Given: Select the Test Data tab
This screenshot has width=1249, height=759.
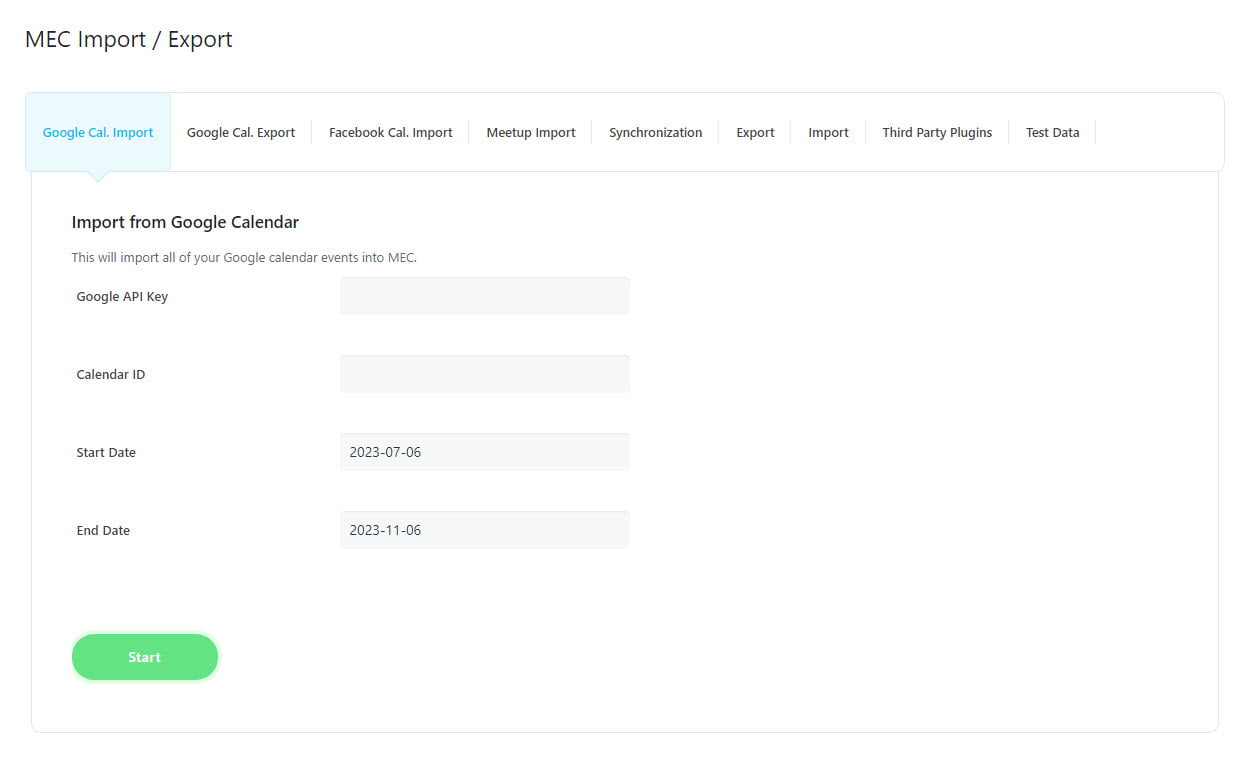Looking at the screenshot, I should tap(1052, 132).
